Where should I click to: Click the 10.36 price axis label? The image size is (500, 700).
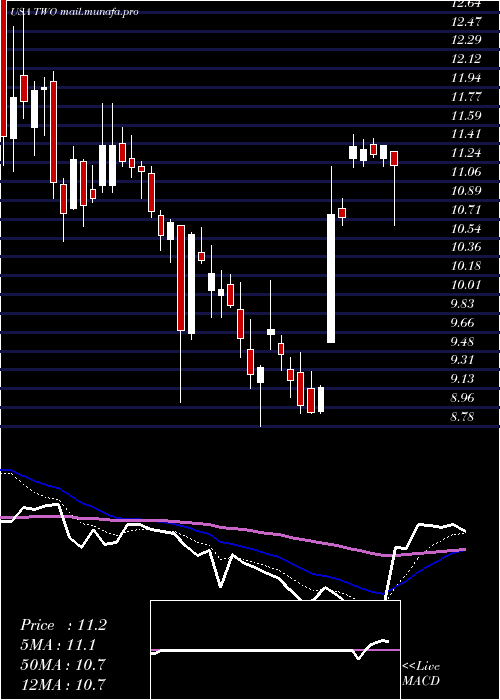point(466,246)
